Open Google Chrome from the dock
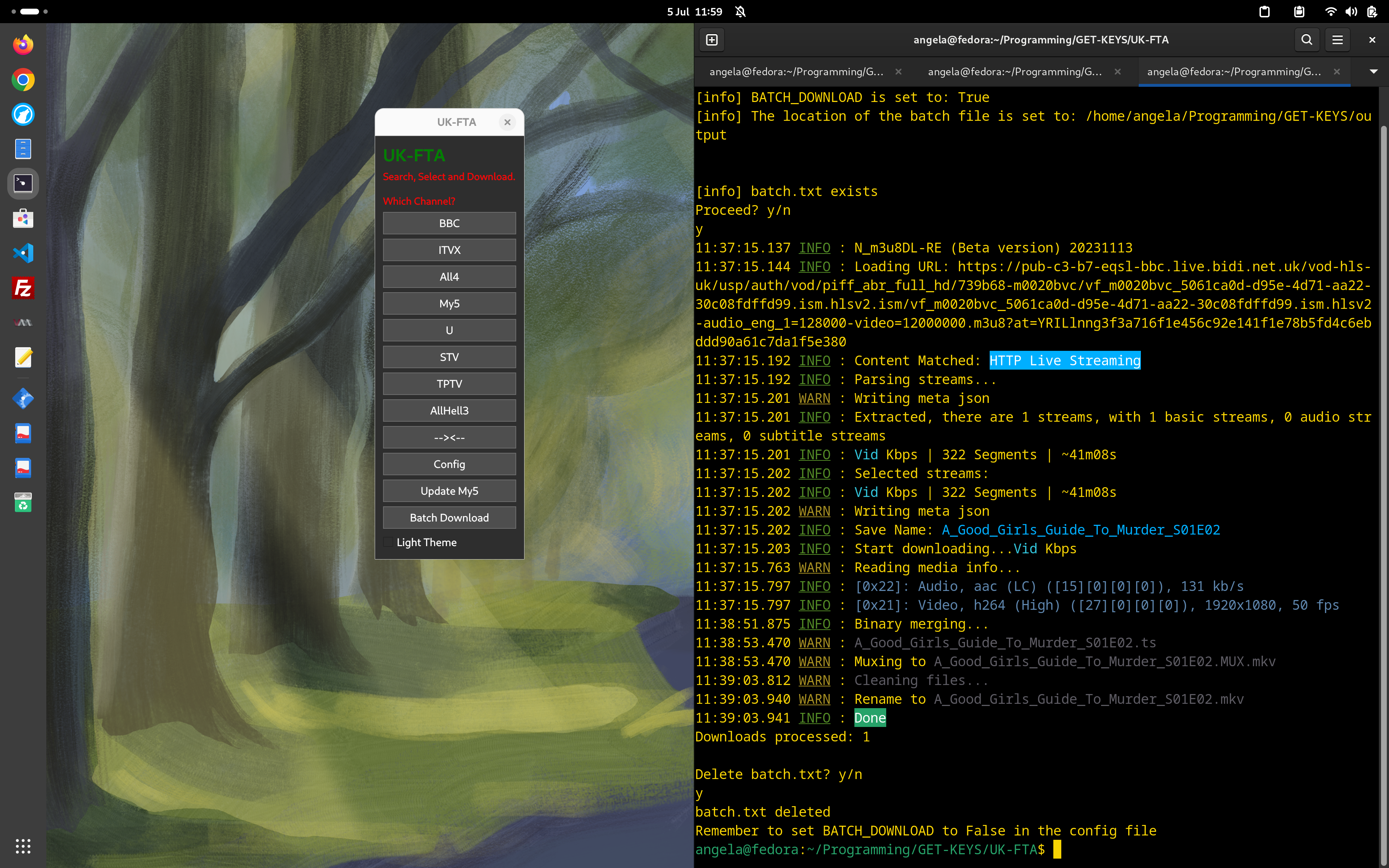1389x868 pixels. tap(23, 80)
